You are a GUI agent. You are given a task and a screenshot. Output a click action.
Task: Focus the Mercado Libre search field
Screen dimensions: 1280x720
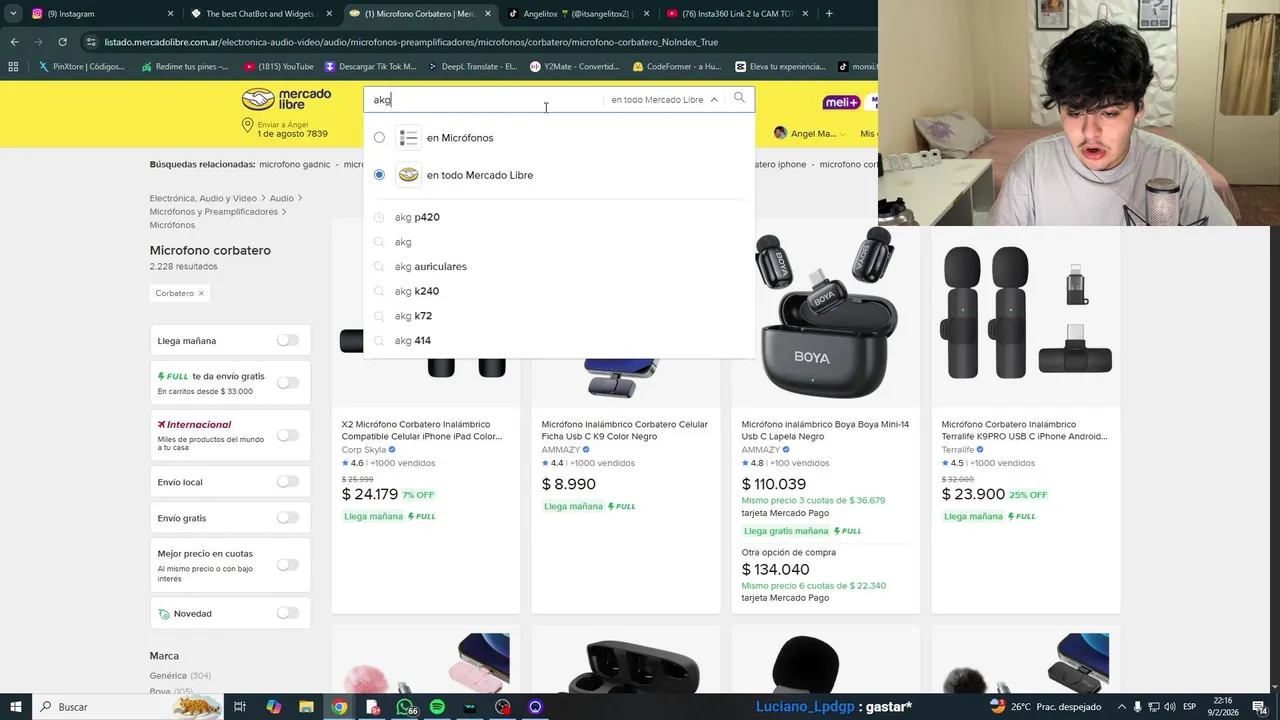(x=485, y=99)
